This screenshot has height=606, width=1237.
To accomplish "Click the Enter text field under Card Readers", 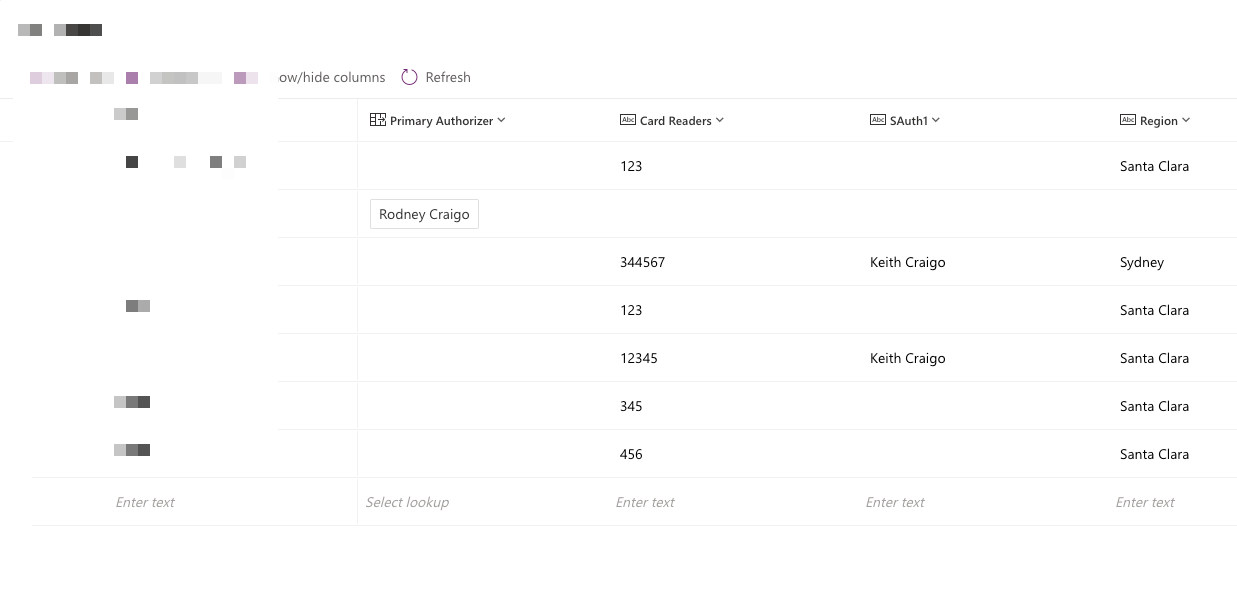I will (x=645, y=502).
